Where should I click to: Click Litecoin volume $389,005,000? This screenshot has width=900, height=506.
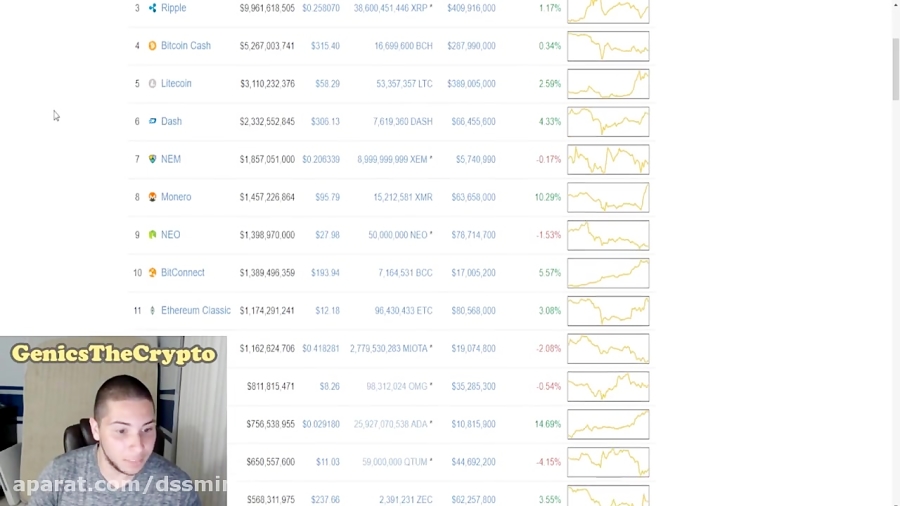(x=471, y=84)
